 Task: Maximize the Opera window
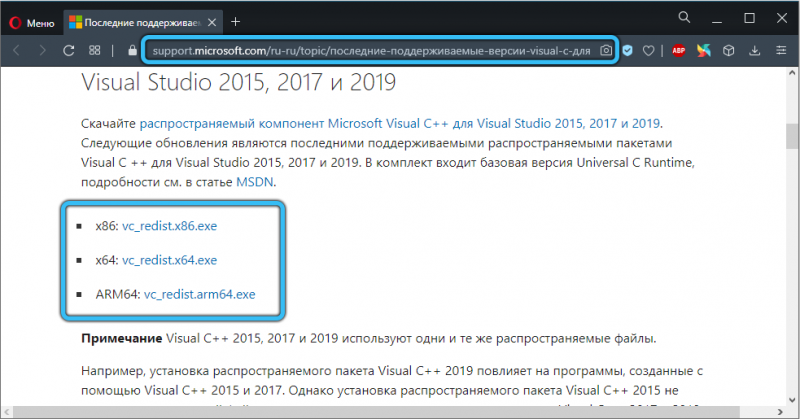749,18
